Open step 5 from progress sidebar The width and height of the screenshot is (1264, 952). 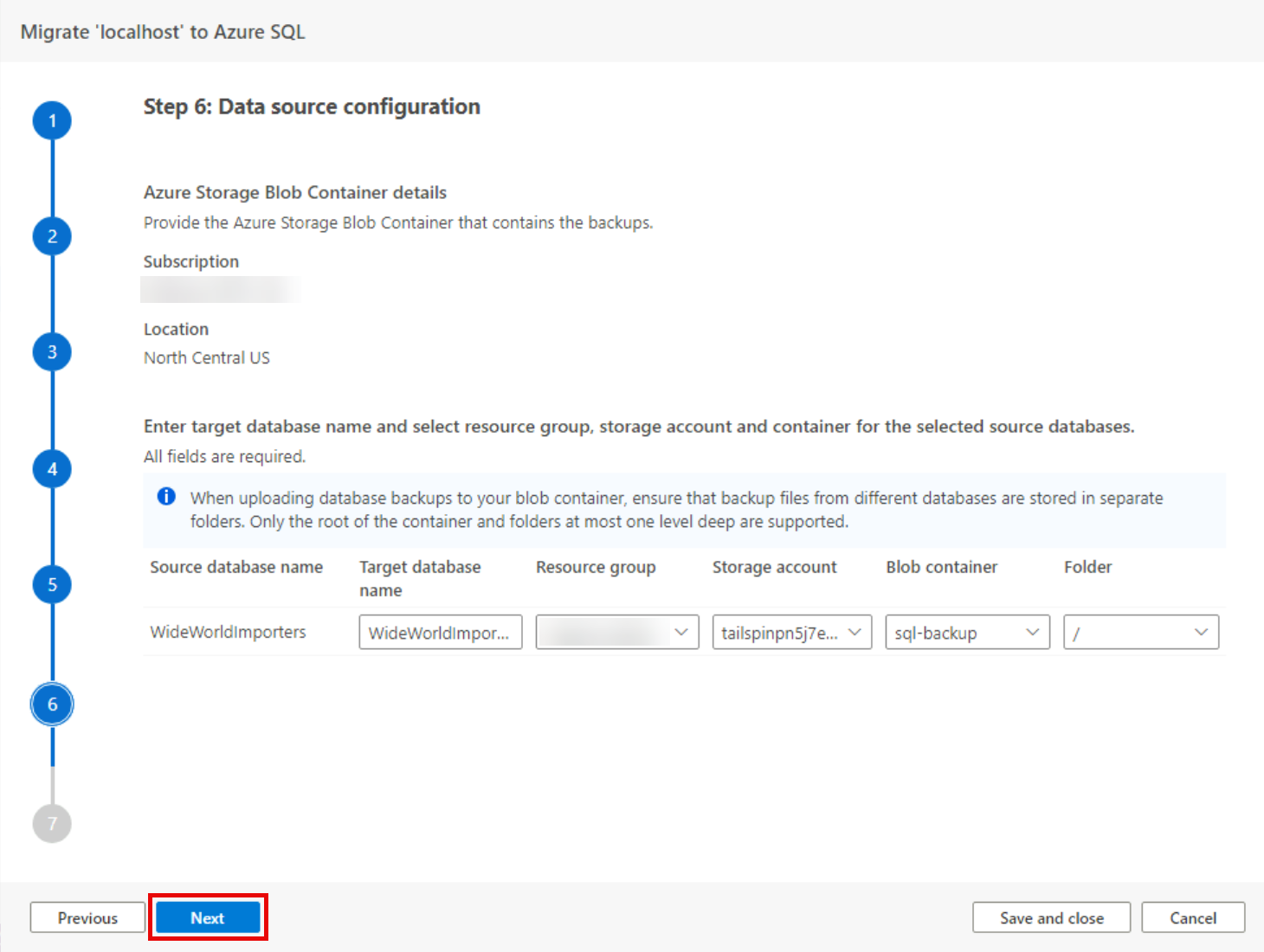52,585
